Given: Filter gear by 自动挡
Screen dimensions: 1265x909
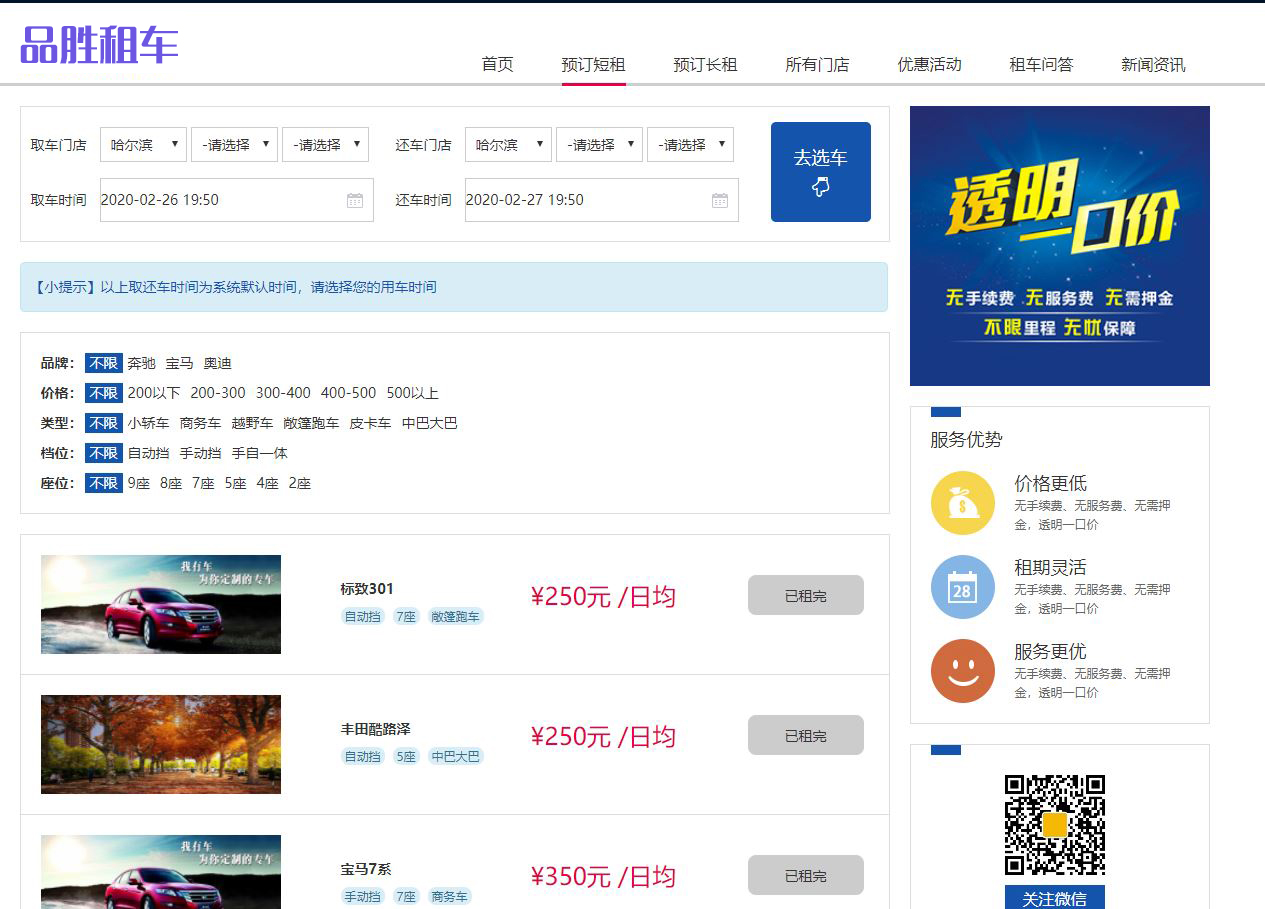Looking at the screenshot, I should (148, 453).
